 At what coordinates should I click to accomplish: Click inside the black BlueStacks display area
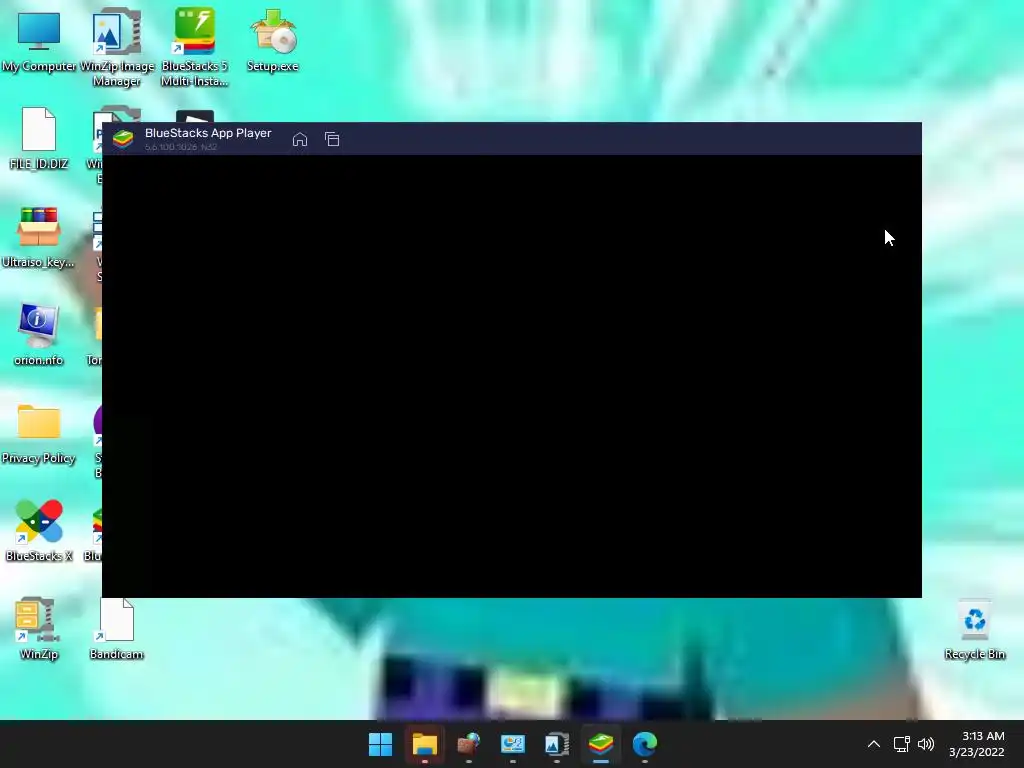point(512,376)
